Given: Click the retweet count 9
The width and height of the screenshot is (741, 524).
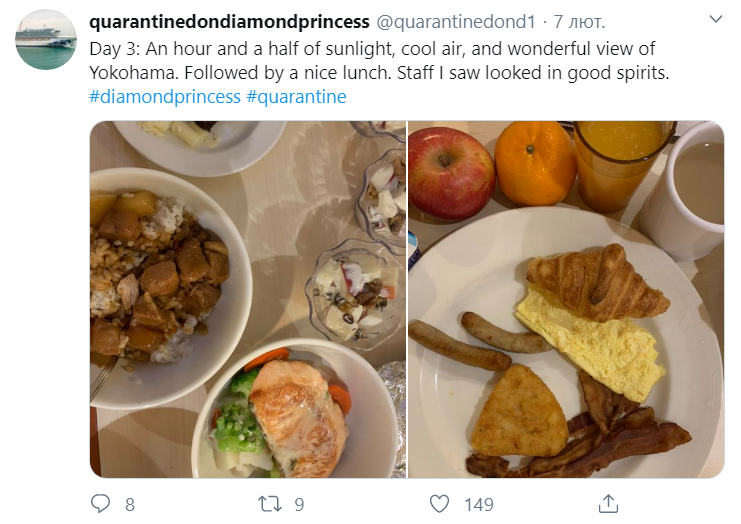Looking at the screenshot, I should (299, 505).
